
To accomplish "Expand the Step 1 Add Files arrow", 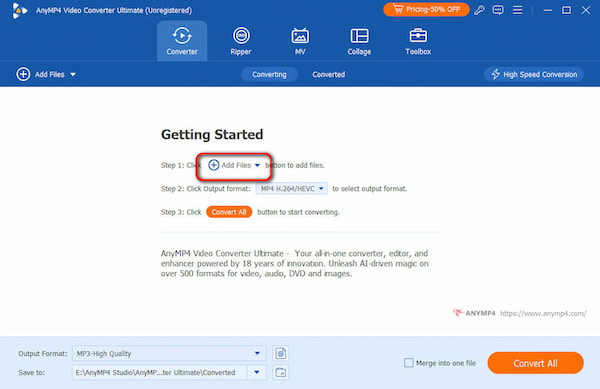I will (x=257, y=165).
